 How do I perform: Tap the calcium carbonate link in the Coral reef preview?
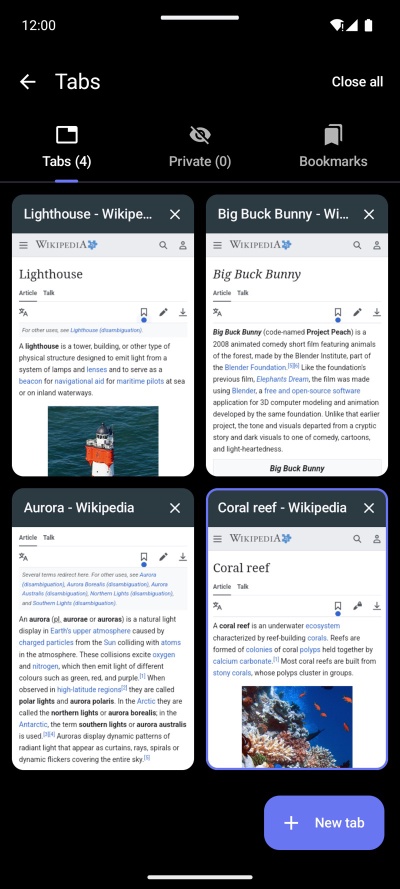coord(242,661)
